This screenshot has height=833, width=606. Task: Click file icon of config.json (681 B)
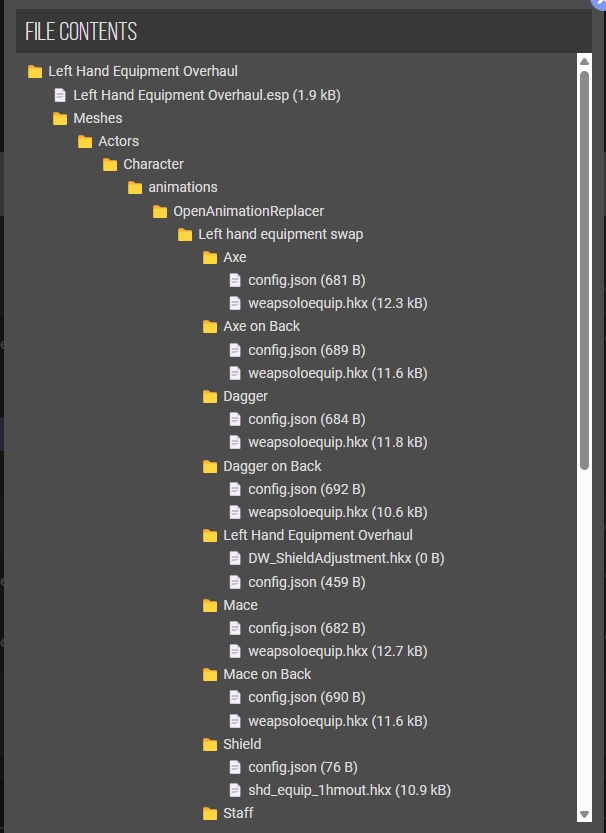(x=235, y=280)
